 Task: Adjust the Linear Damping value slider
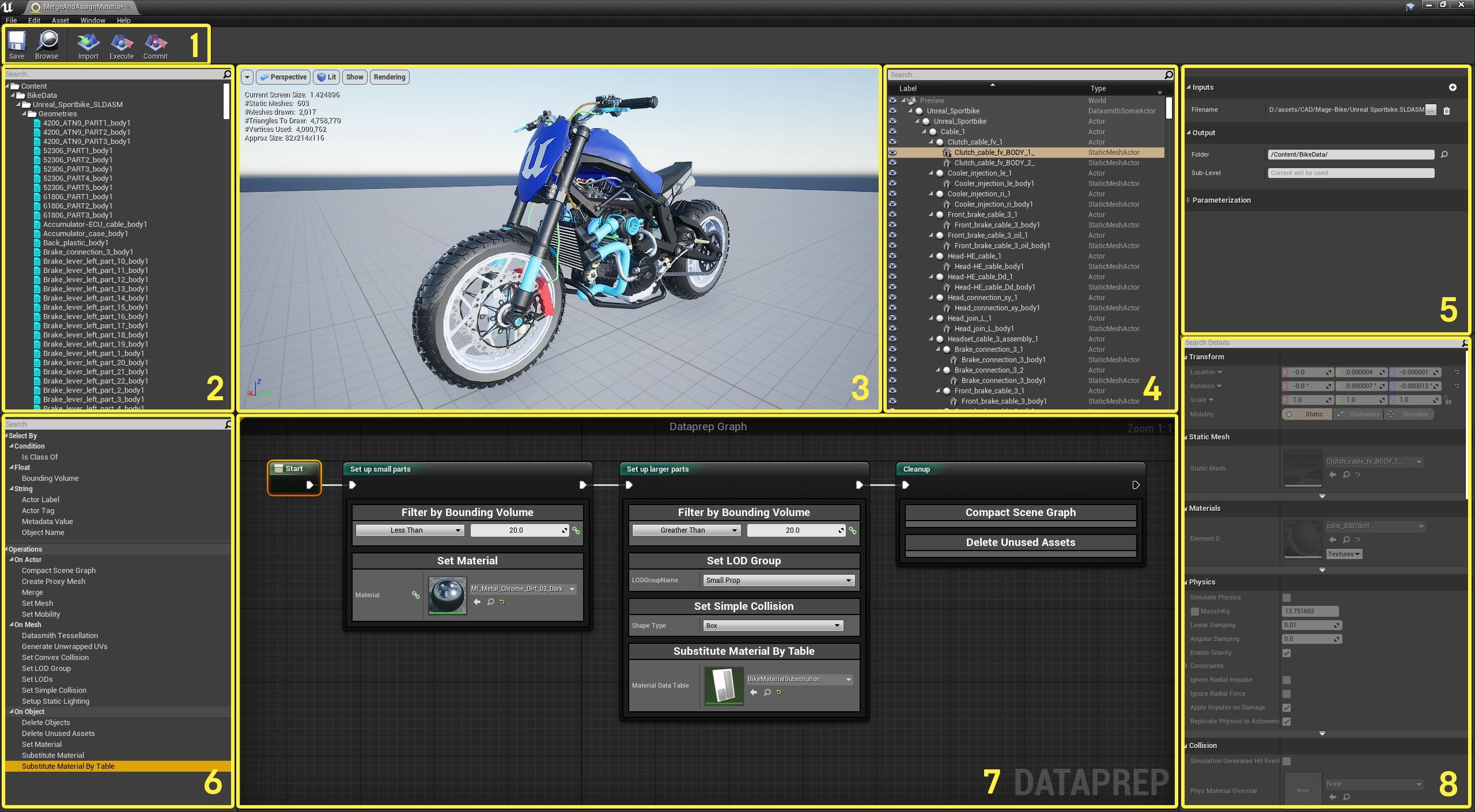click(1311, 625)
